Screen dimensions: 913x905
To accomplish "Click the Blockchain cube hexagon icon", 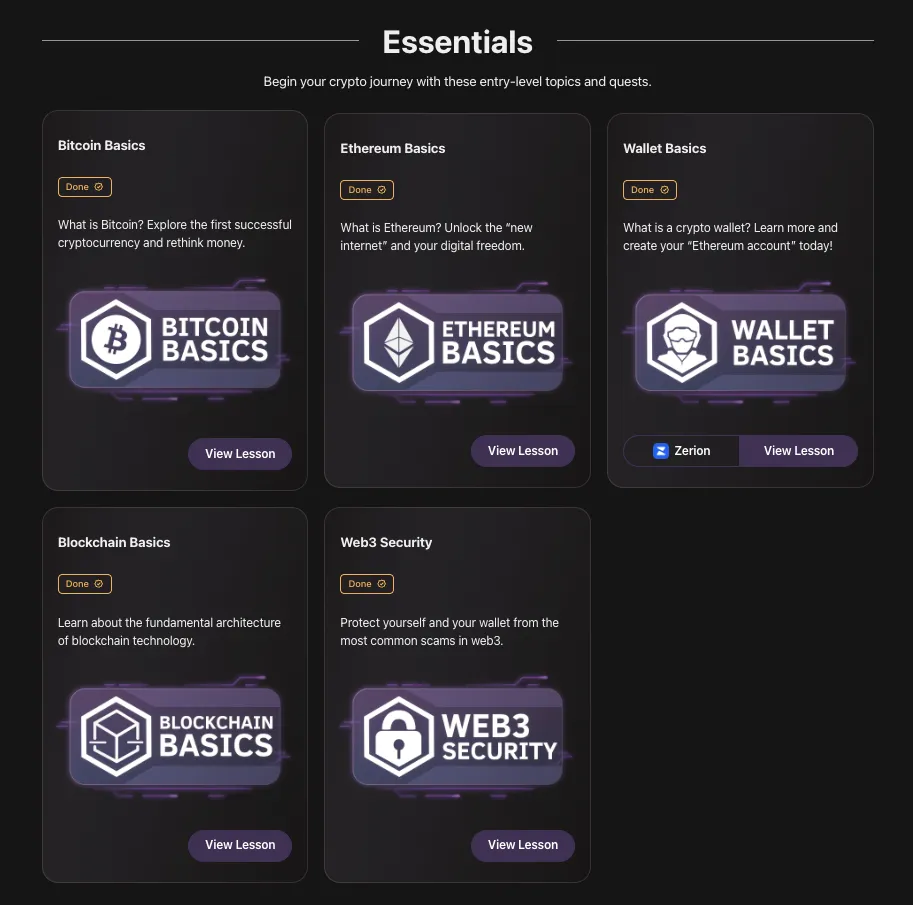I will (x=116, y=736).
